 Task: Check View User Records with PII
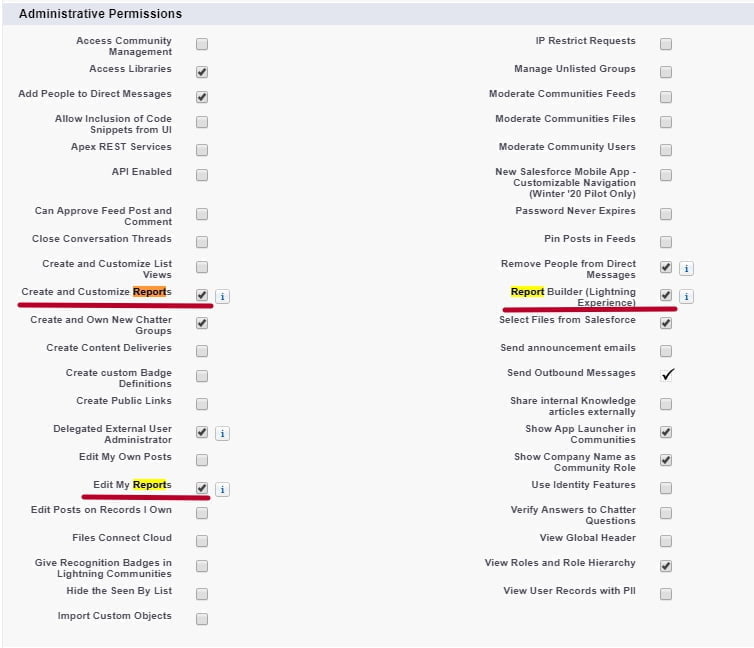tap(666, 594)
